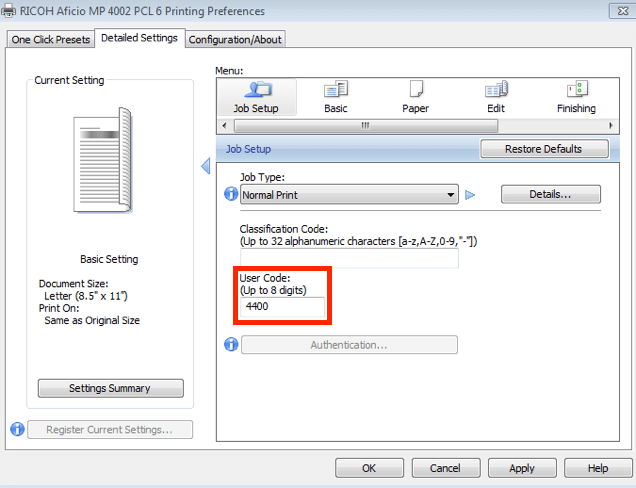This screenshot has width=636, height=488.
Task: Switch to the One Click Presets tab
Action: tap(50, 39)
